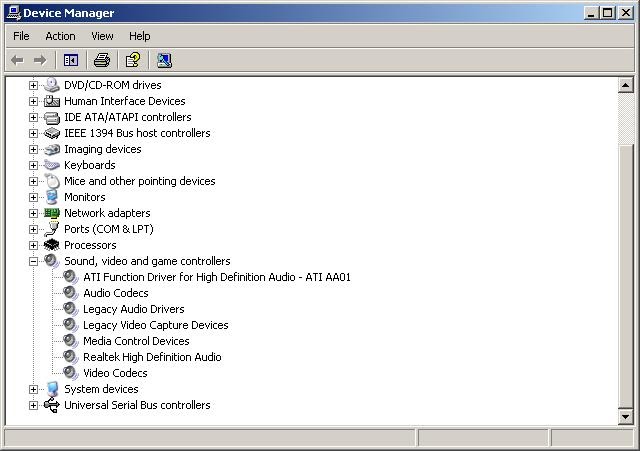Click the speaker icon beside ATI Function Driver
Screen dimensions: 640x451
(x=71, y=277)
